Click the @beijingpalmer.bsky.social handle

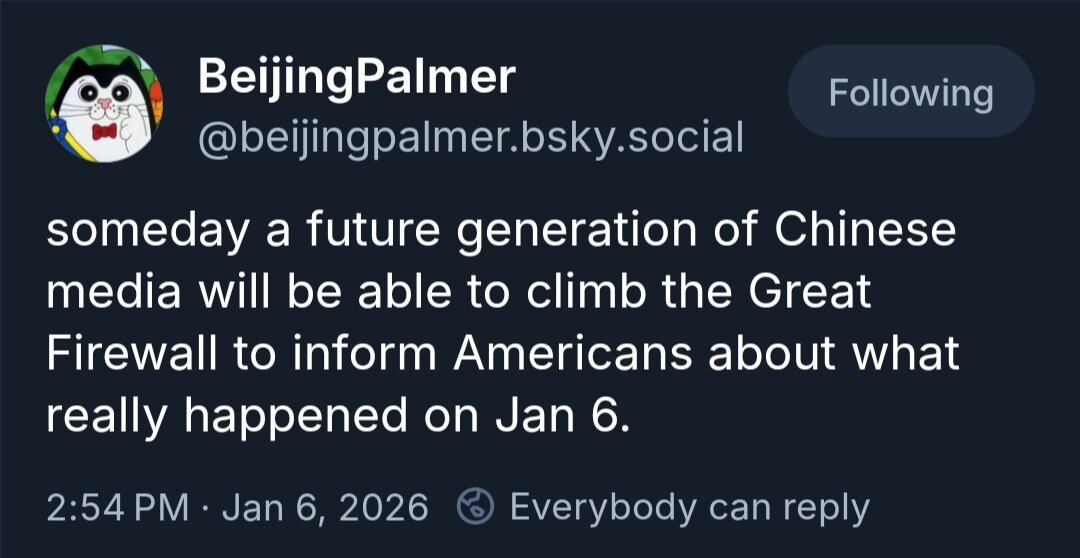point(471,137)
